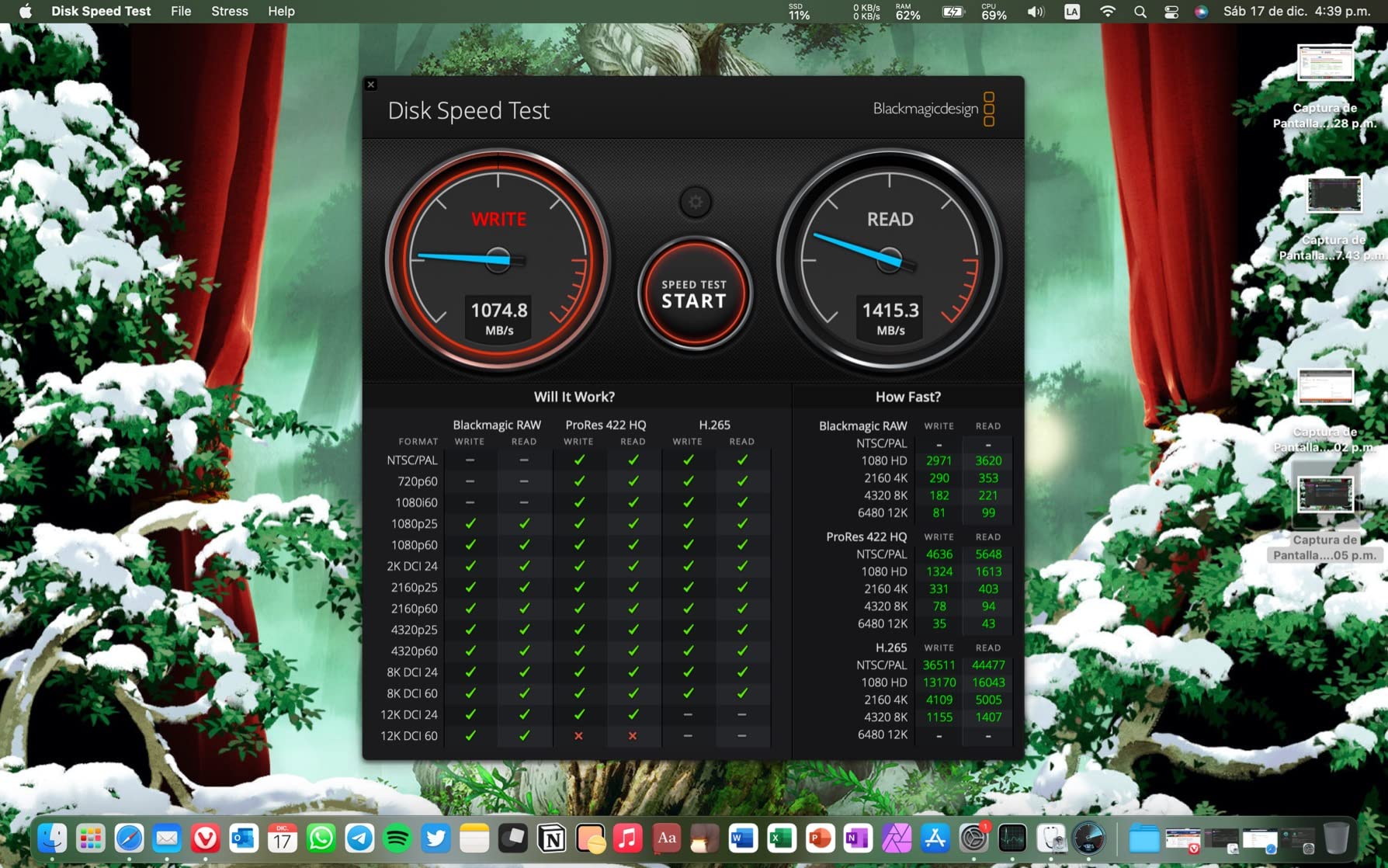
Task: Launch Affinity Photo from the dock
Action: coord(897,838)
